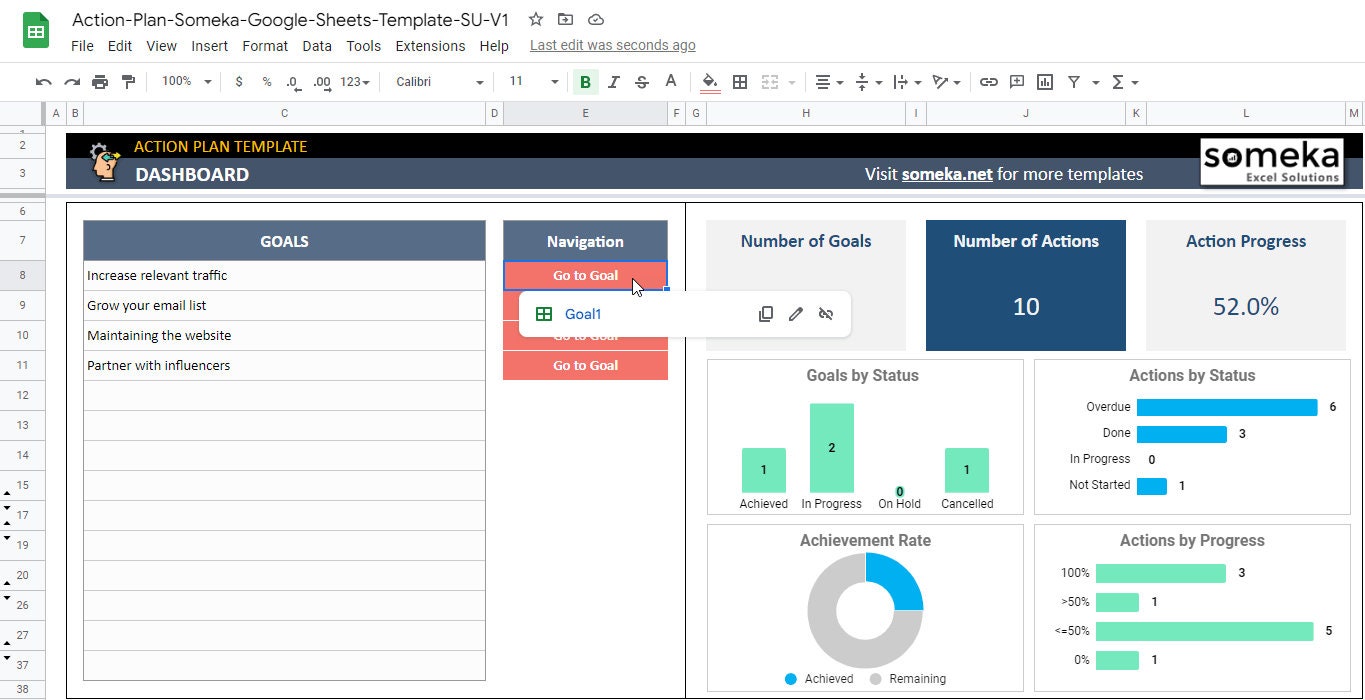1365x700 pixels.
Task: Open the zoom level 100% dropdown
Action: [x=183, y=82]
